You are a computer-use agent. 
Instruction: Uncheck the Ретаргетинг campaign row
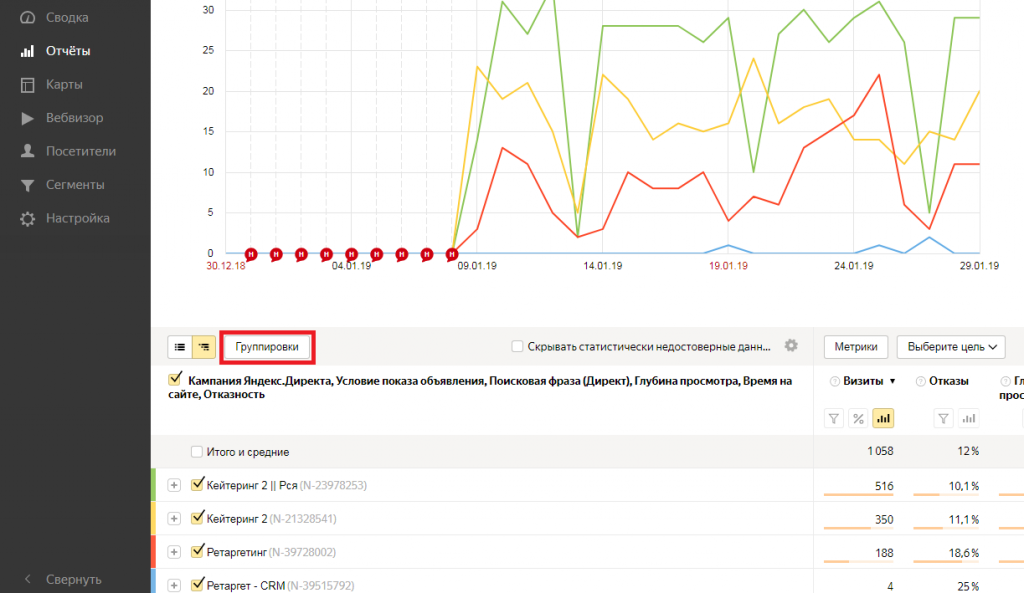pyautogui.click(x=197, y=551)
